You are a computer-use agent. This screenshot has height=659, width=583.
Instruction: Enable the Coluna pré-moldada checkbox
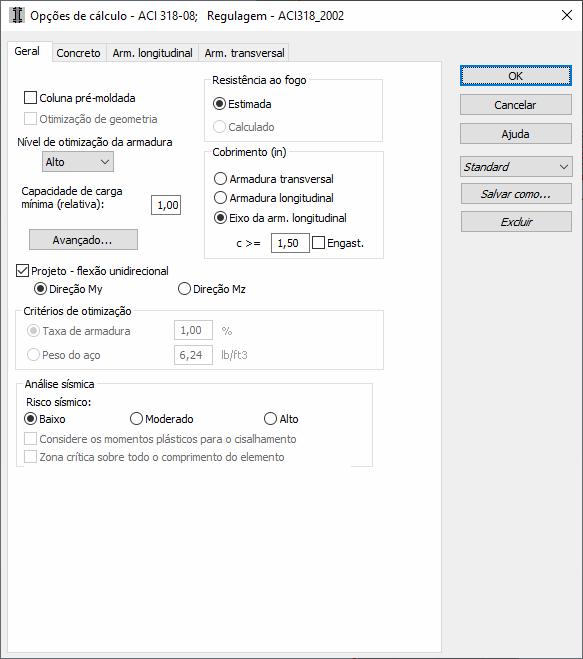(x=30, y=98)
